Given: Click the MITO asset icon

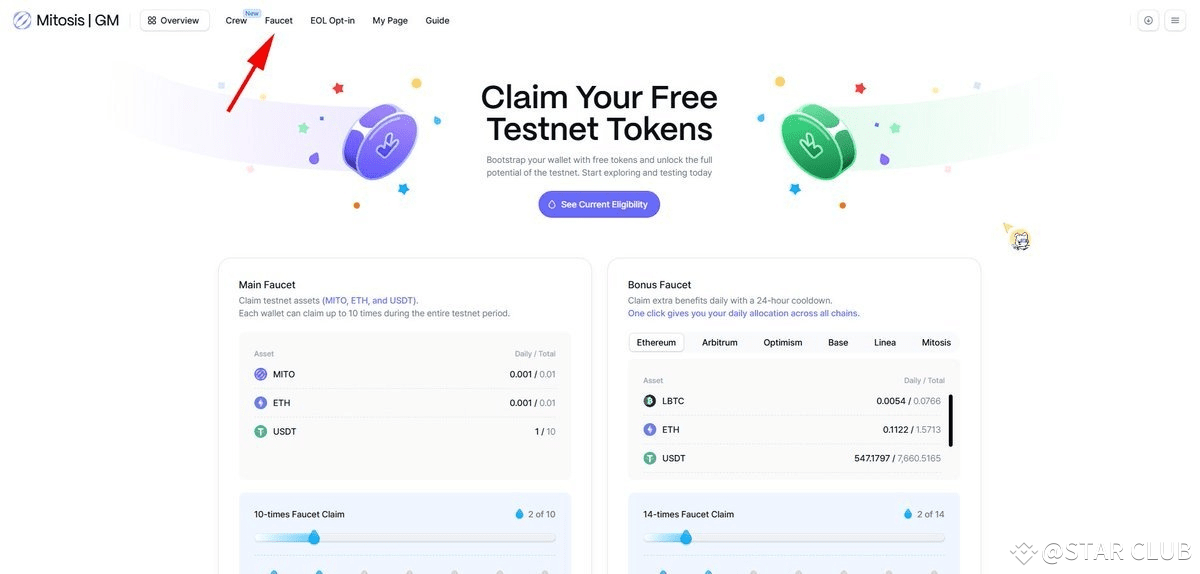Looking at the screenshot, I should point(260,374).
